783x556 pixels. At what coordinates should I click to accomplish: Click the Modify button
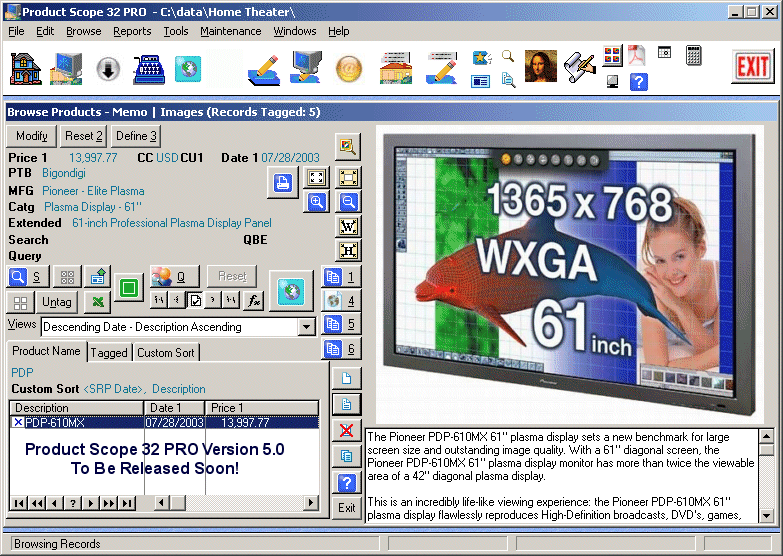click(x=31, y=136)
